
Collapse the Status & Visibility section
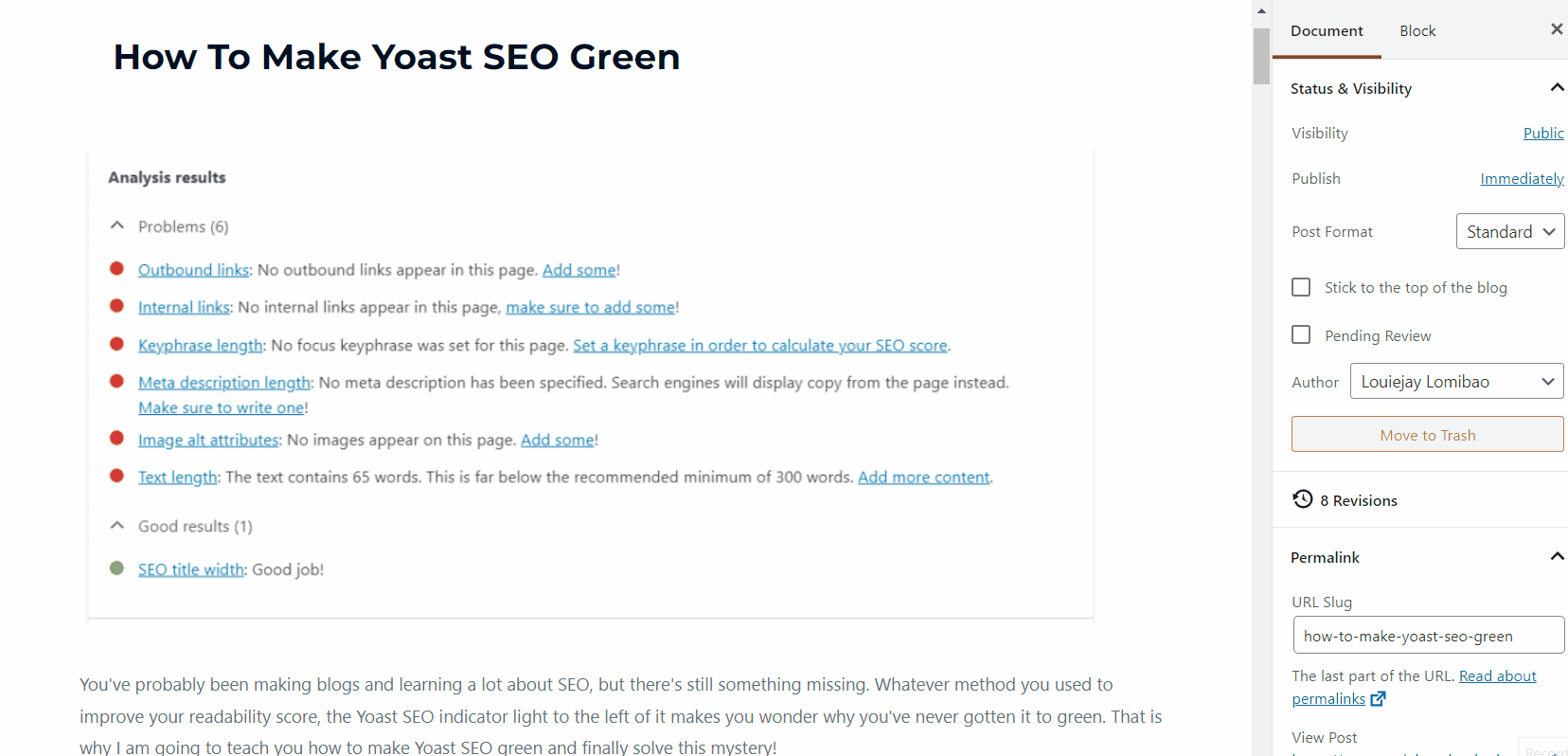tap(1557, 87)
